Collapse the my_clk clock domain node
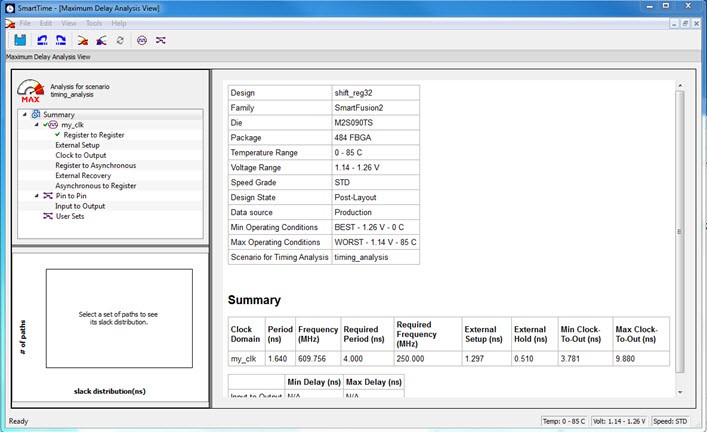 tap(38, 125)
